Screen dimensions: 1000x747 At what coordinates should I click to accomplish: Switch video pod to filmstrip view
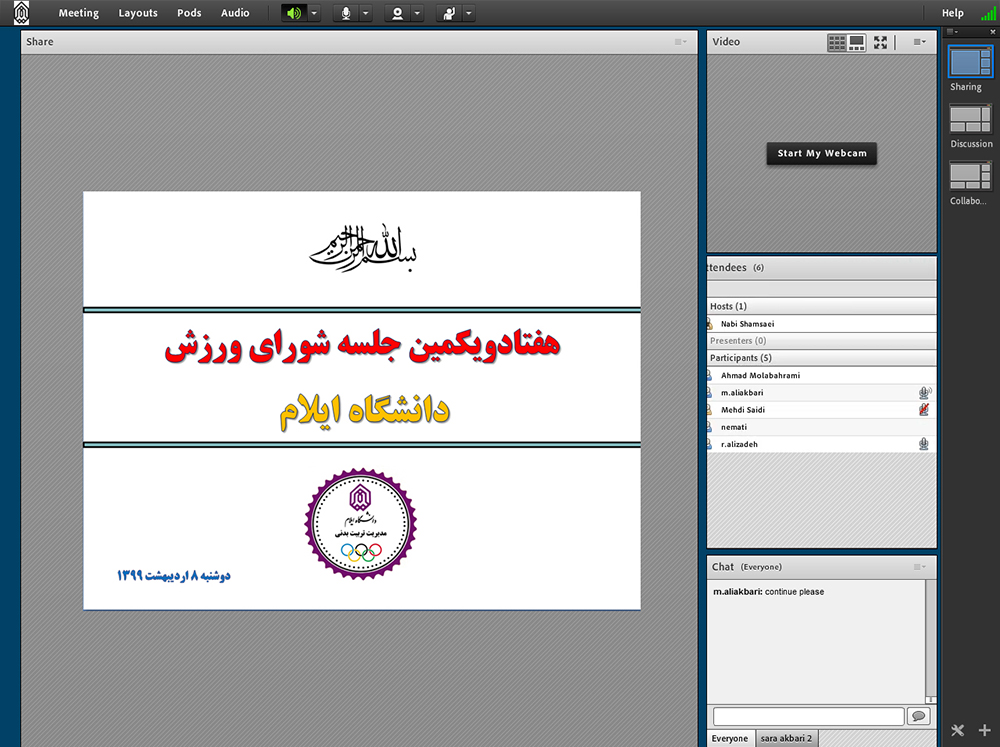(x=857, y=42)
